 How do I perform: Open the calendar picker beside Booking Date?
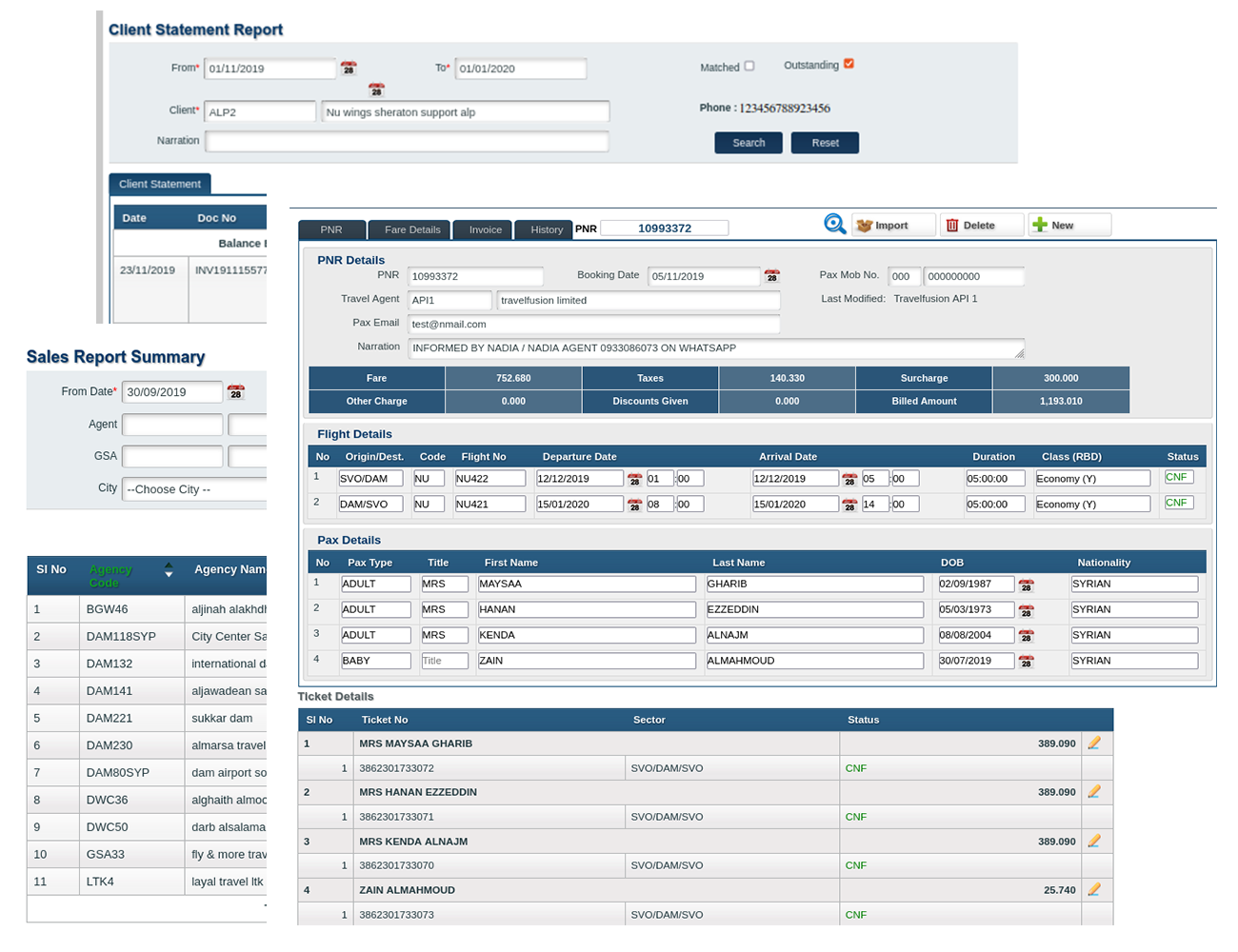point(771,276)
